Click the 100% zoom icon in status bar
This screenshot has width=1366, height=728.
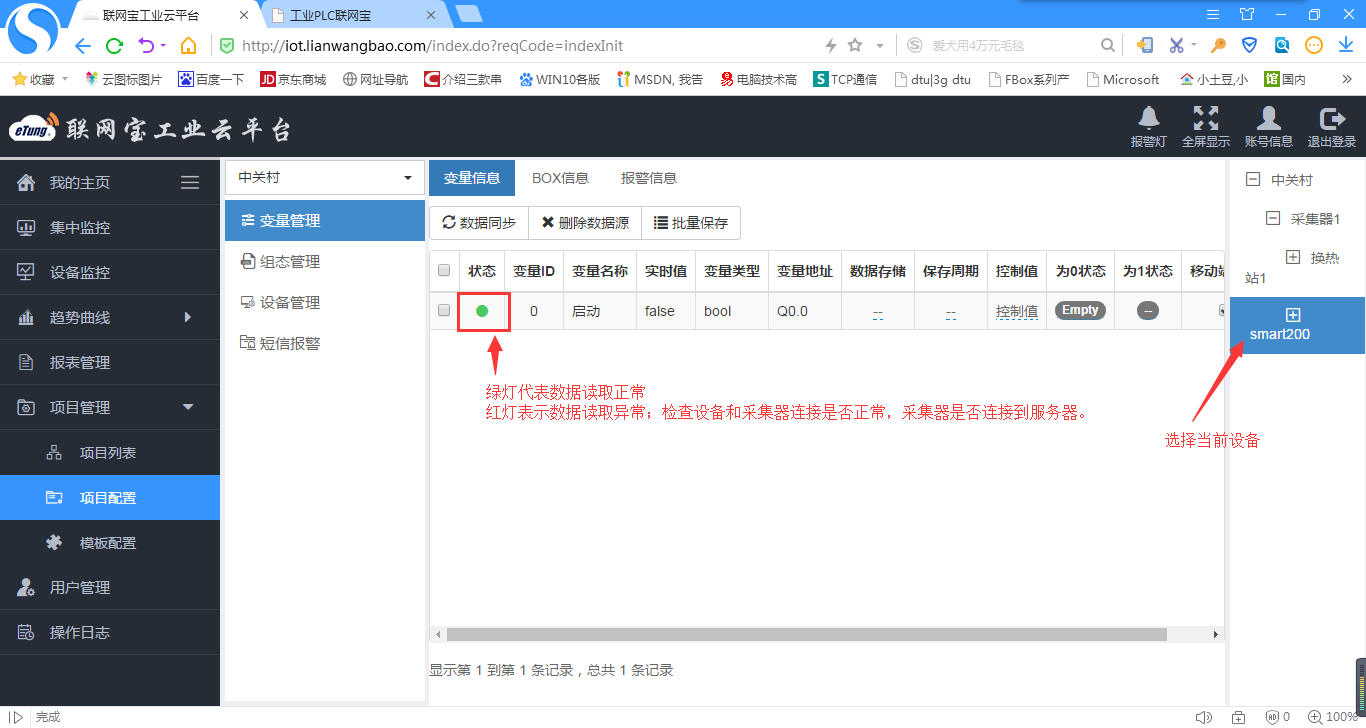tap(1315, 717)
